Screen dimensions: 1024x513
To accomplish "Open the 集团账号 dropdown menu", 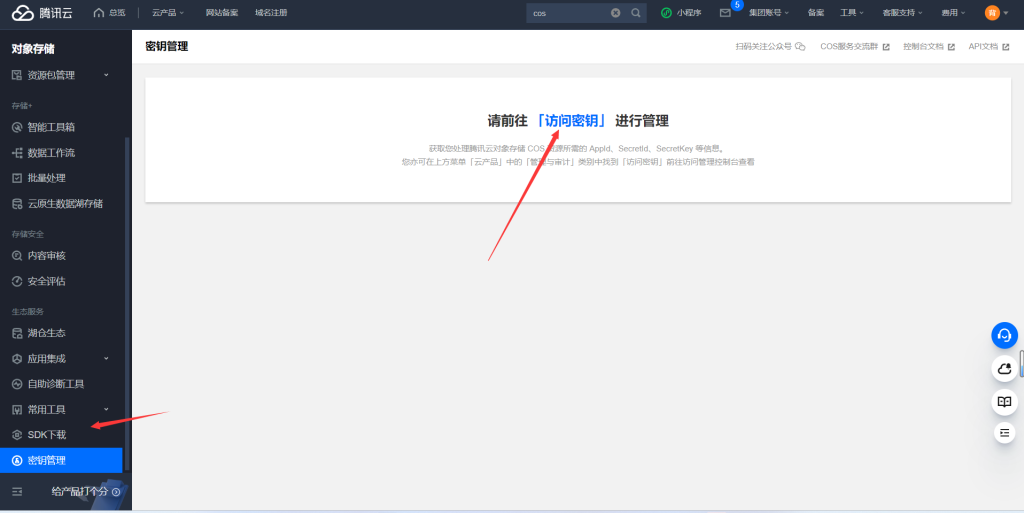I will (768, 13).
